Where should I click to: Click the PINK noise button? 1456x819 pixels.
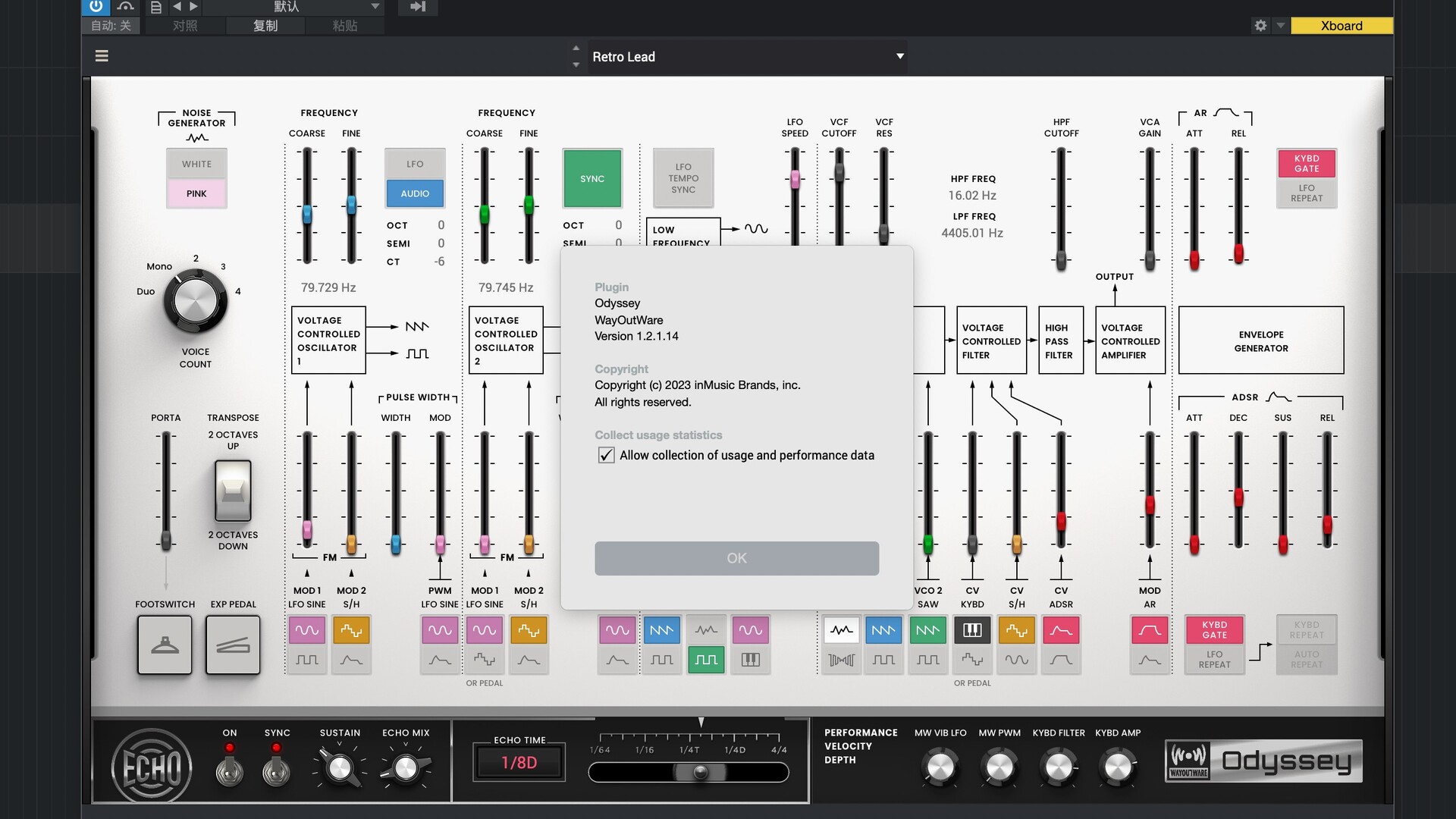click(x=196, y=193)
